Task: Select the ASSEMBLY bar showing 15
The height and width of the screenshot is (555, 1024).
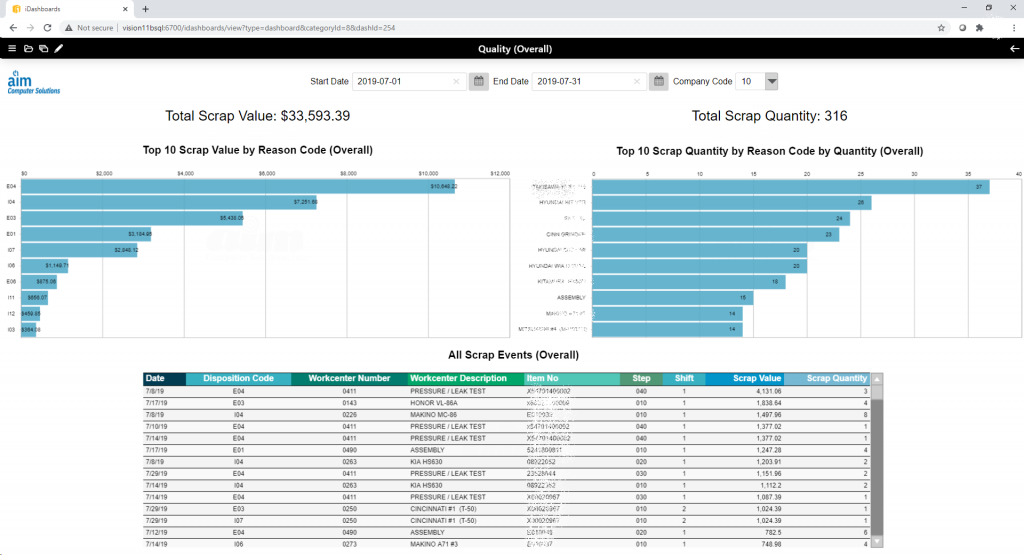Action: 673,298
